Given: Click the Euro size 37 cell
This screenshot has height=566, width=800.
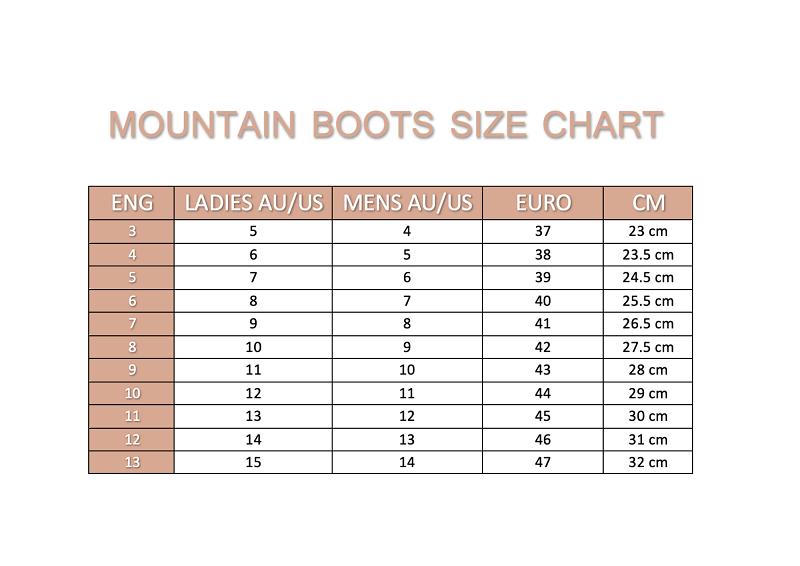Looking at the screenshot, I should tap(543, 231).
